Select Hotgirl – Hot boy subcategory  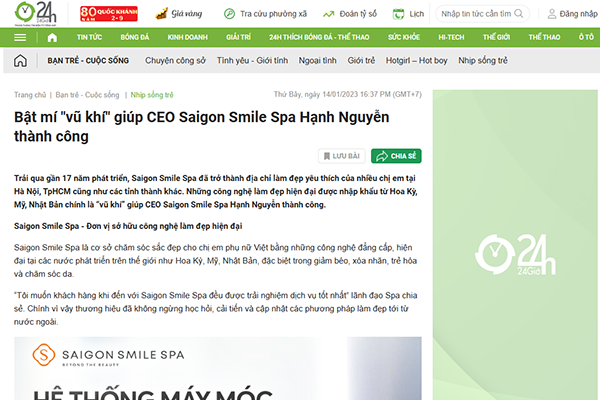pyautogui.click(x=416, y=60)
